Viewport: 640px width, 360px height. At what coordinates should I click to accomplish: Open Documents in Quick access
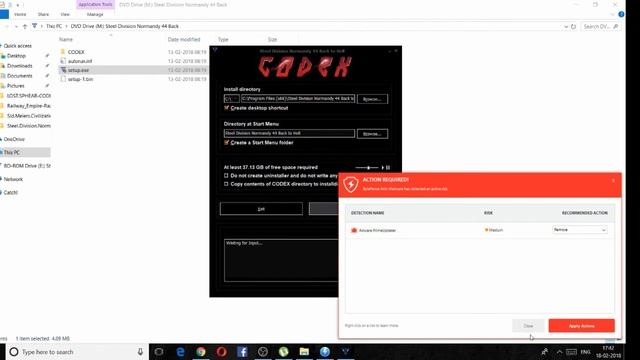(19, 76)
